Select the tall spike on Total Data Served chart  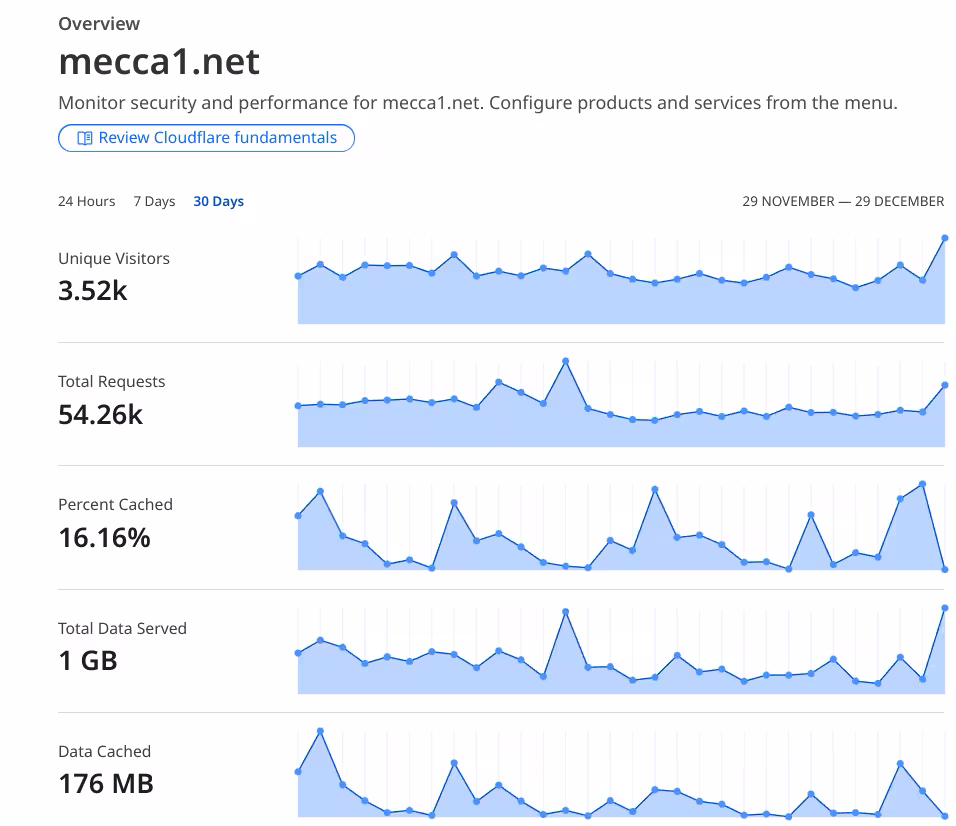pyautogui.click(x=566, y=609)
